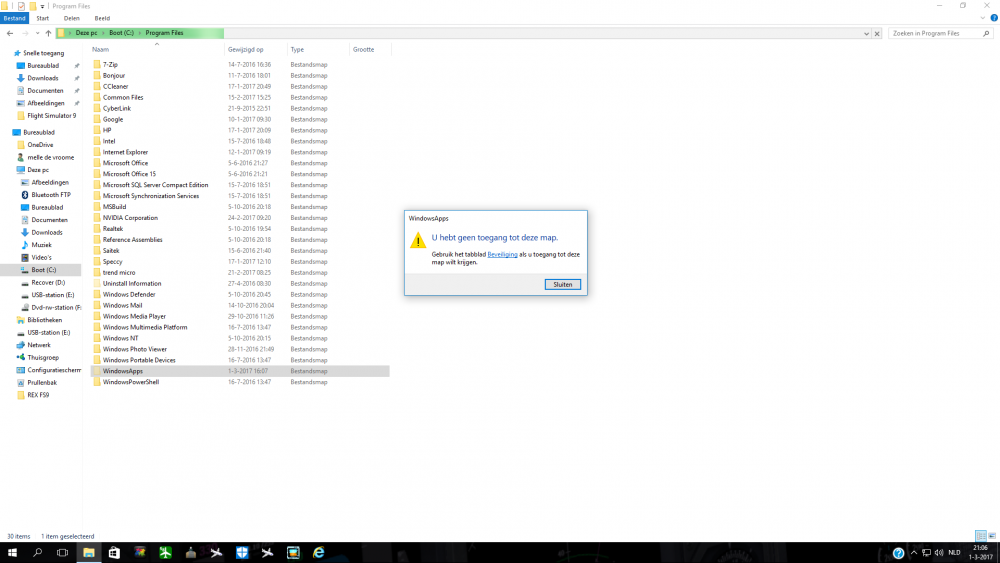Viewport: 1000px width, 563px height.
Task: Open the volume control in system tray
Action: 939,553
